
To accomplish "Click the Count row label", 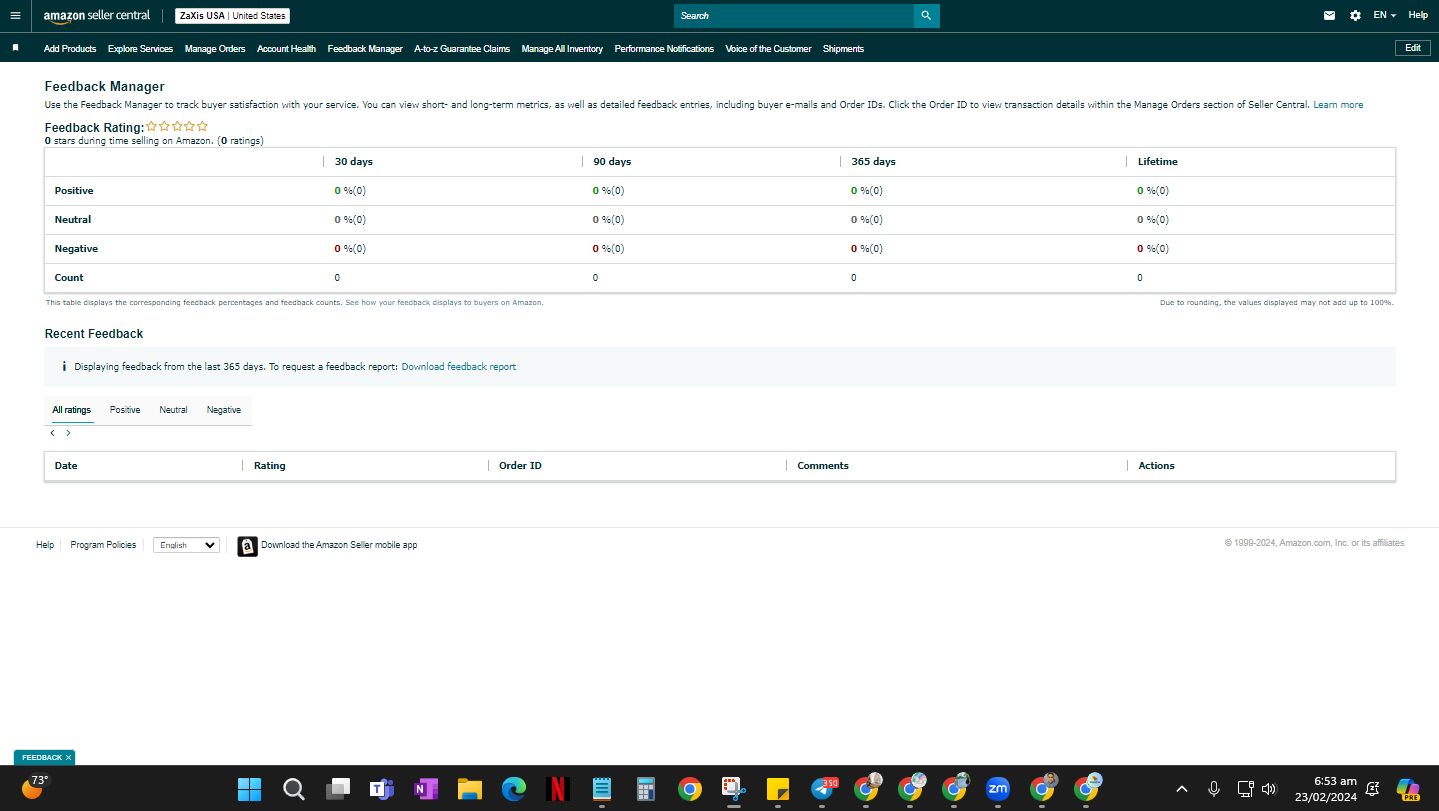I will [69, 278].
